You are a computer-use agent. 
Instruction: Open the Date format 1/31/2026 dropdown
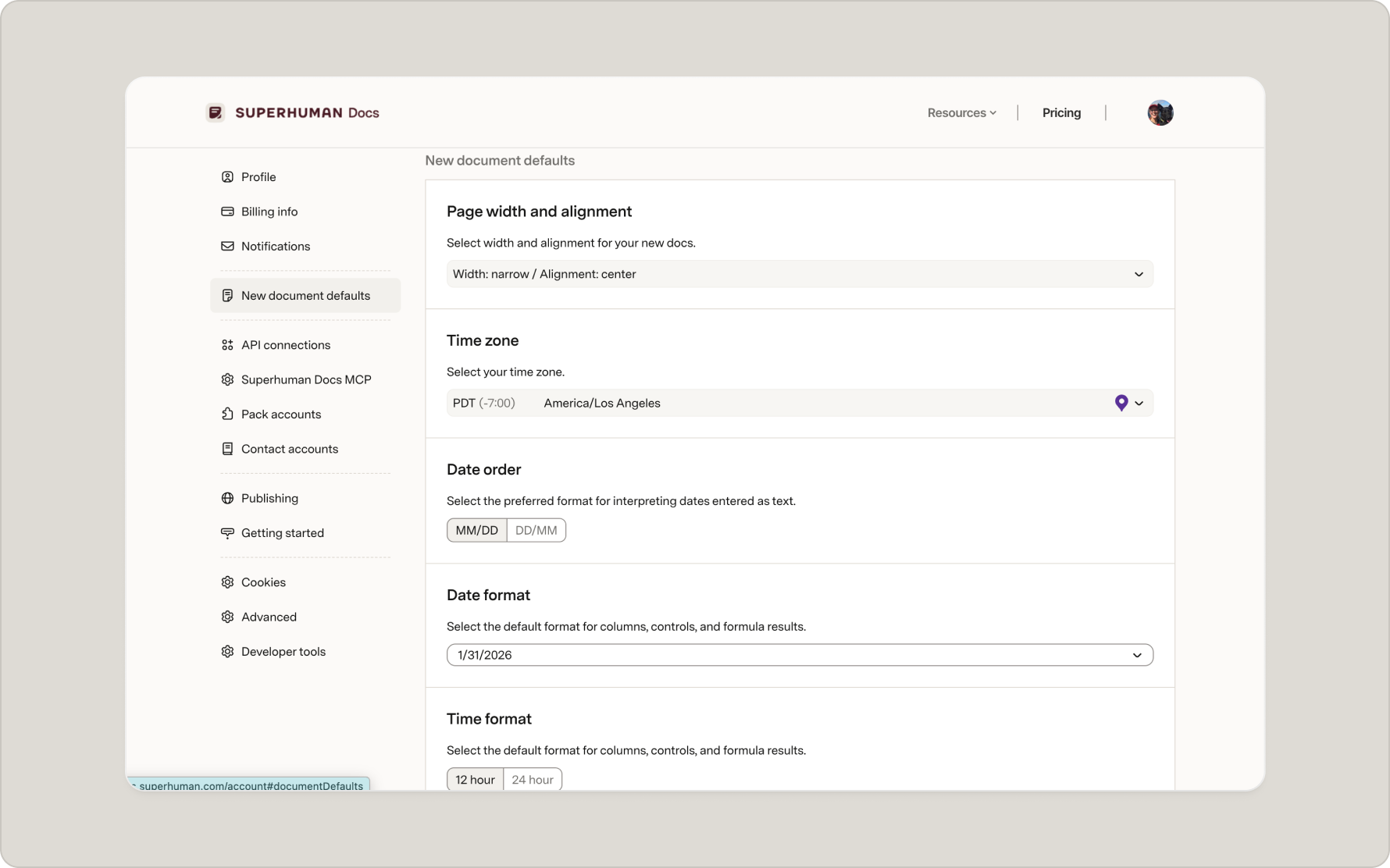click(x=800, y=655)
